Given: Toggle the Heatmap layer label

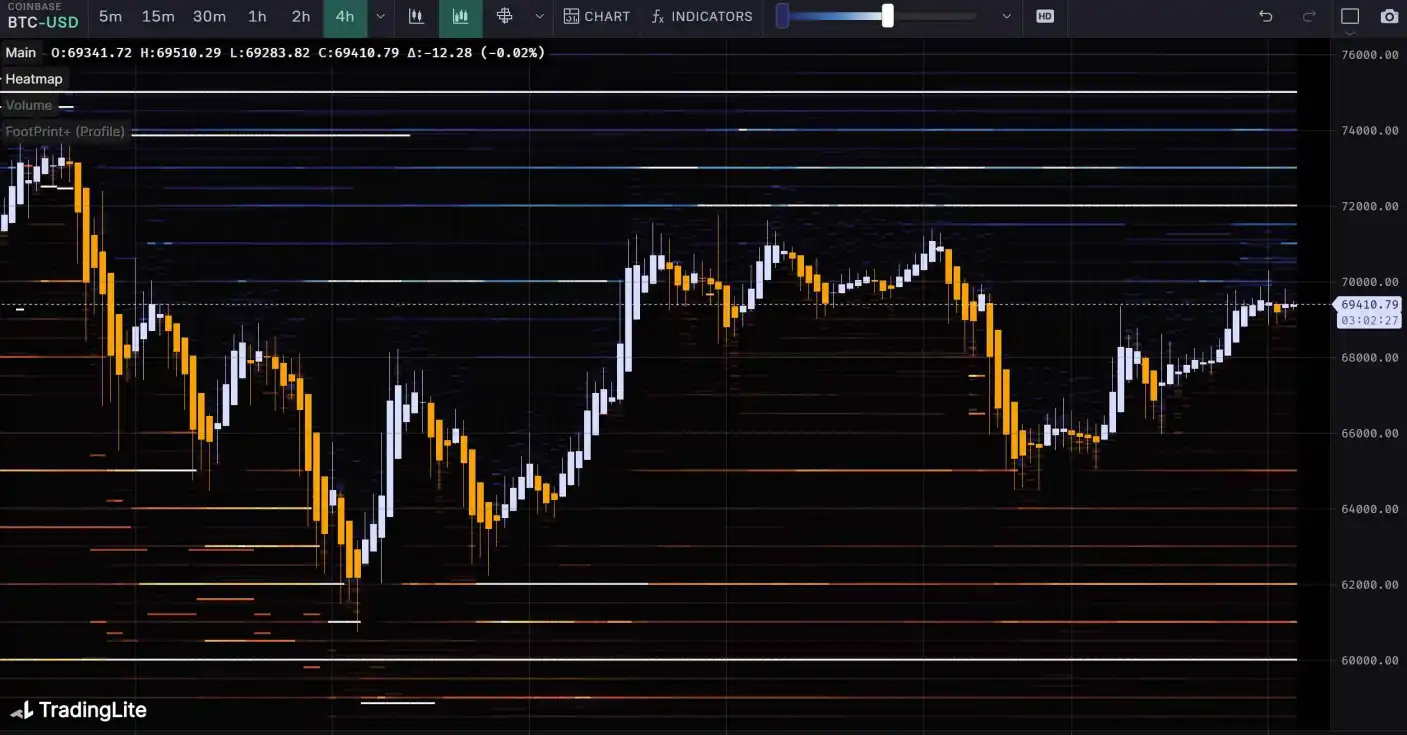Looking at the screenshot, I should coord(34,79).
